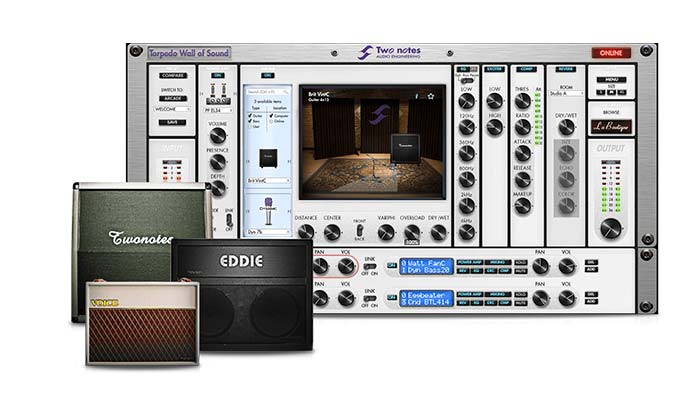This screenshot has width=699, height=393.
Task: Flip the Front/Back mic position switch
Action: 359,230
